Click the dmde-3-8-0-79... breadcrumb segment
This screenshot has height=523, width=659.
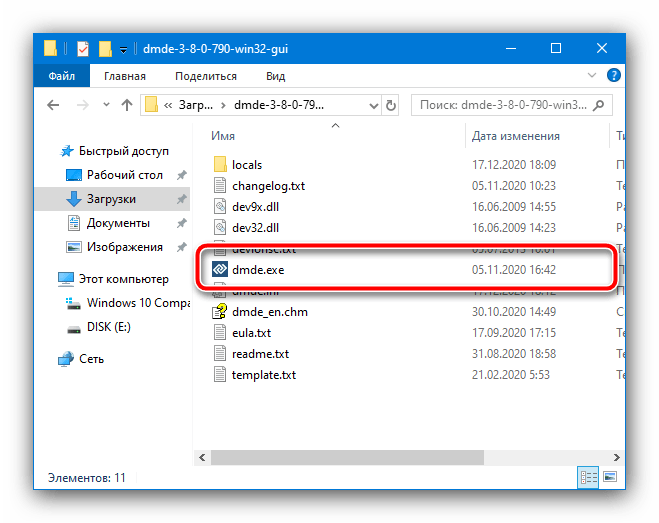(x=279, y=105)
